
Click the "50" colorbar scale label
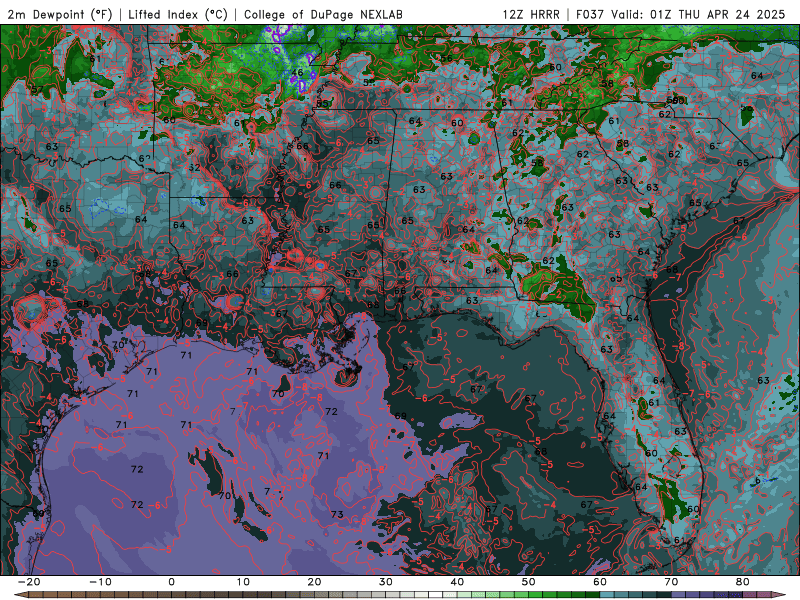(x=529, y=582)
